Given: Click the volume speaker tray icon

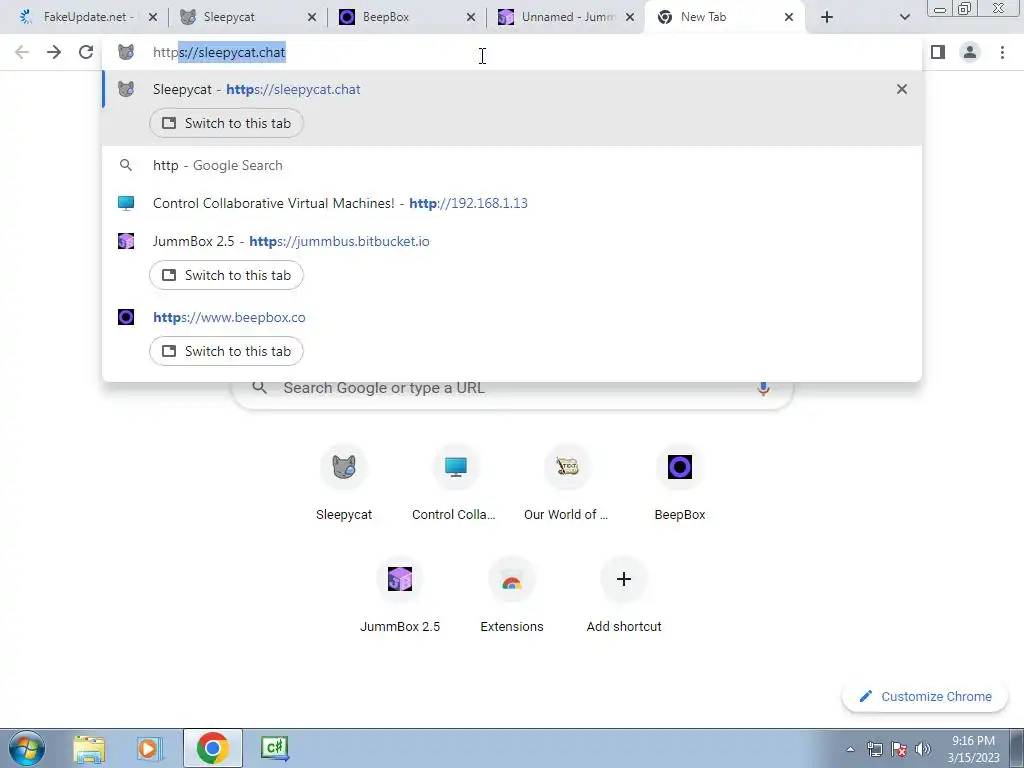Looking at the screenshot, I should (923, 749).
